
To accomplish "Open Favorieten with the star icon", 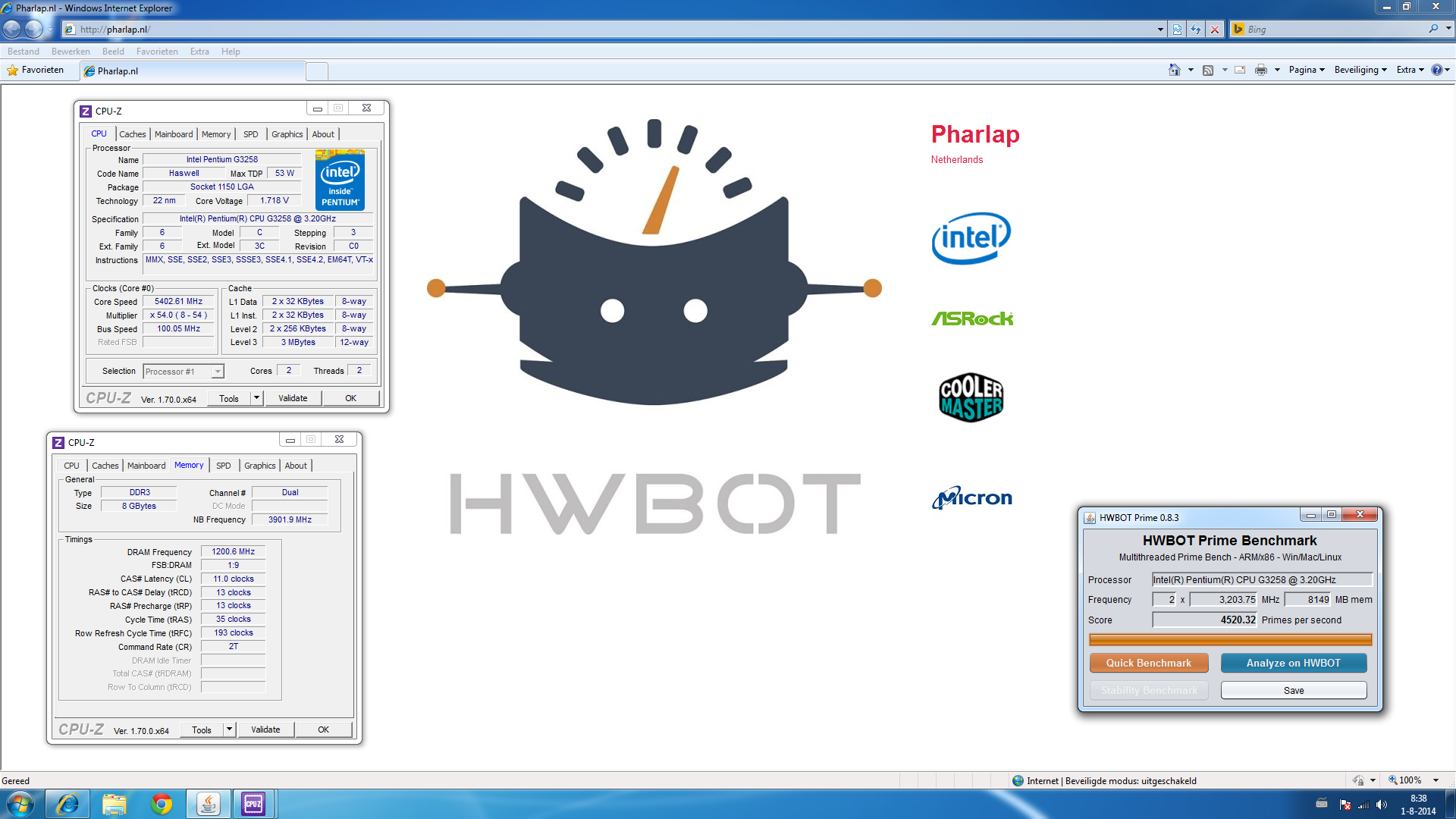I will tap(35, 70).
